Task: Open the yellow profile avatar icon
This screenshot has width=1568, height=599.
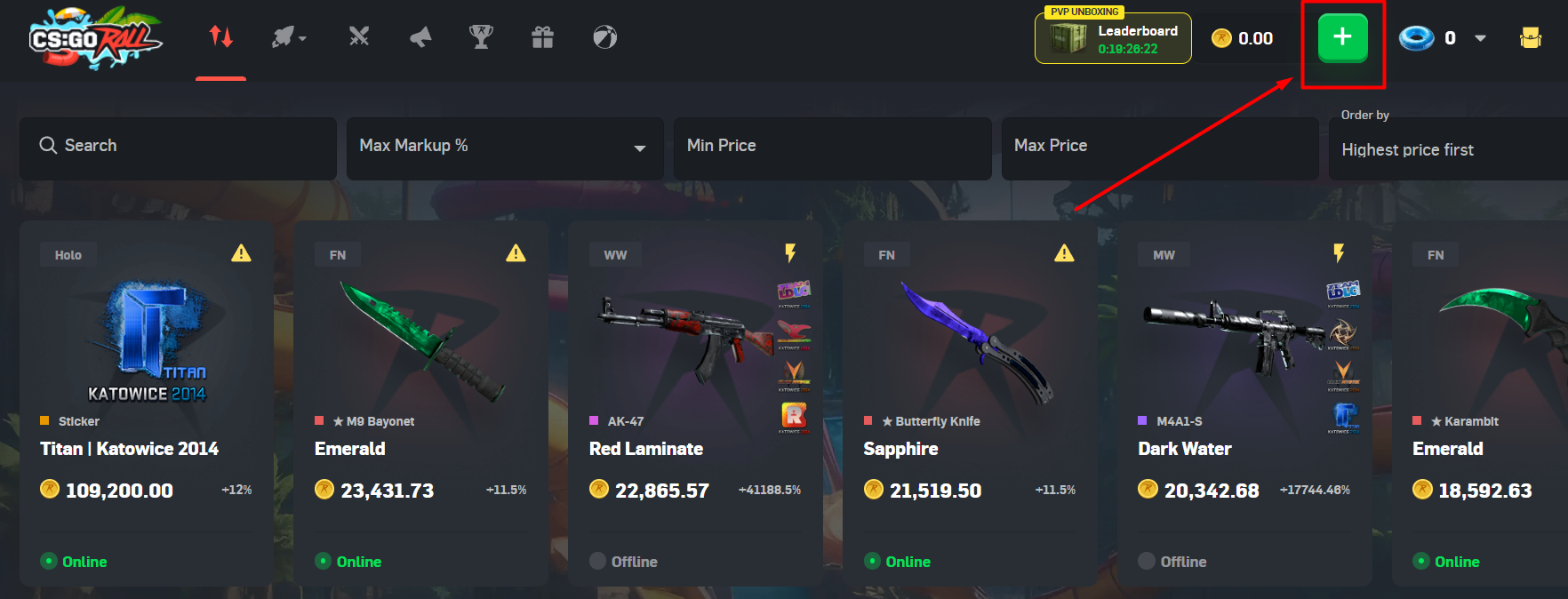Action: tap(1531, 37)
